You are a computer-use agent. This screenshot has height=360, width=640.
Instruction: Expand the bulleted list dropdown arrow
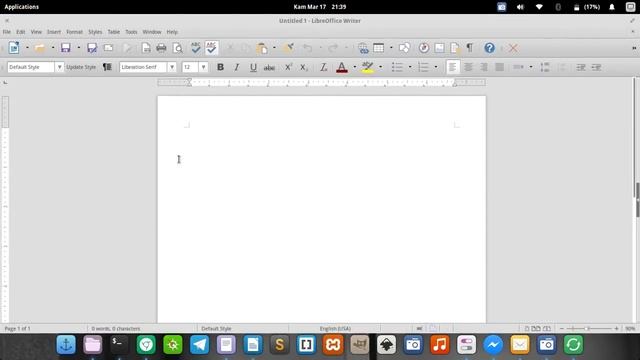410,67
